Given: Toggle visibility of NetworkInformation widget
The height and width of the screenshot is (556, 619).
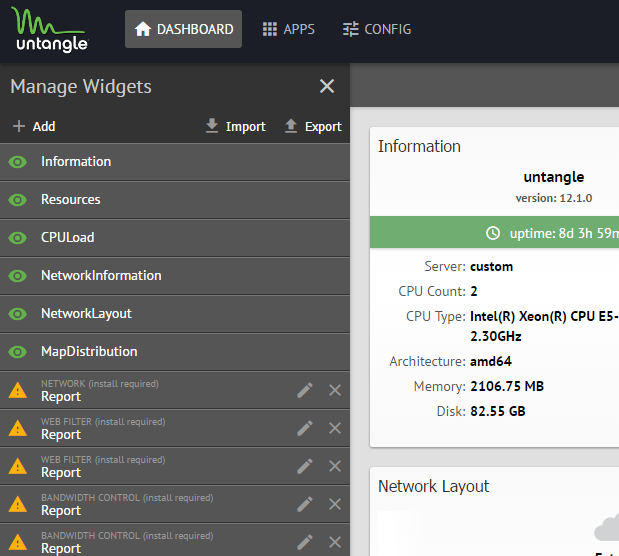Looking at the screenshot, I should pyautogui.click(x=18, y=276).
